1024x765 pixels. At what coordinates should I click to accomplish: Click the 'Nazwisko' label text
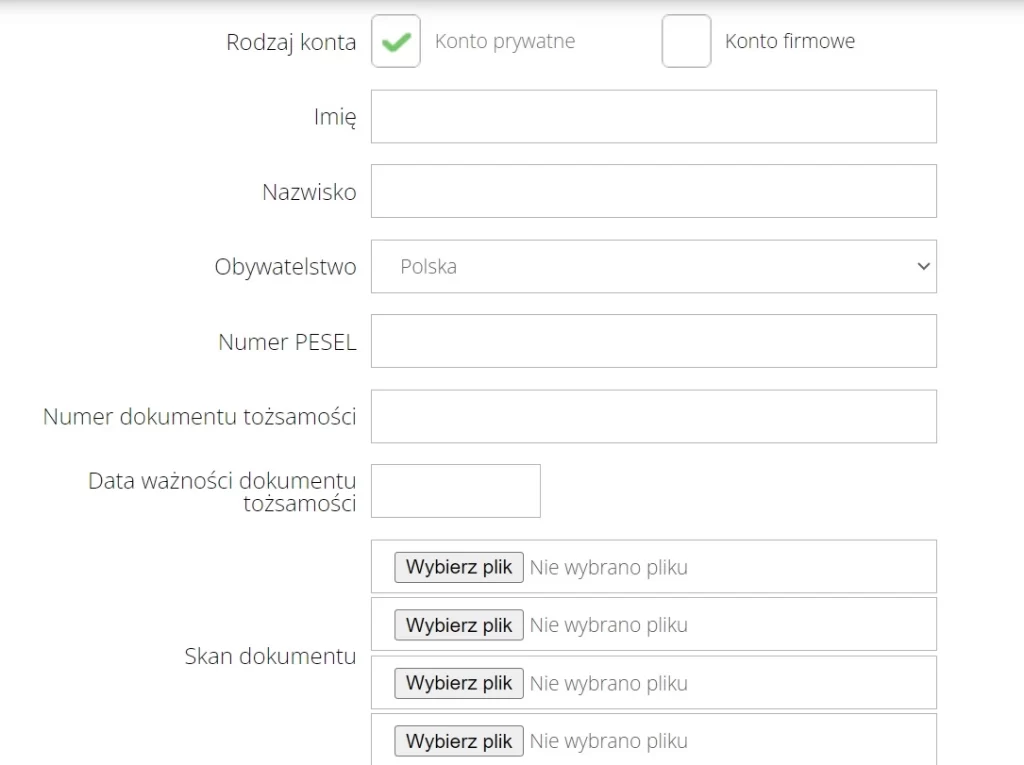[309, 192]
